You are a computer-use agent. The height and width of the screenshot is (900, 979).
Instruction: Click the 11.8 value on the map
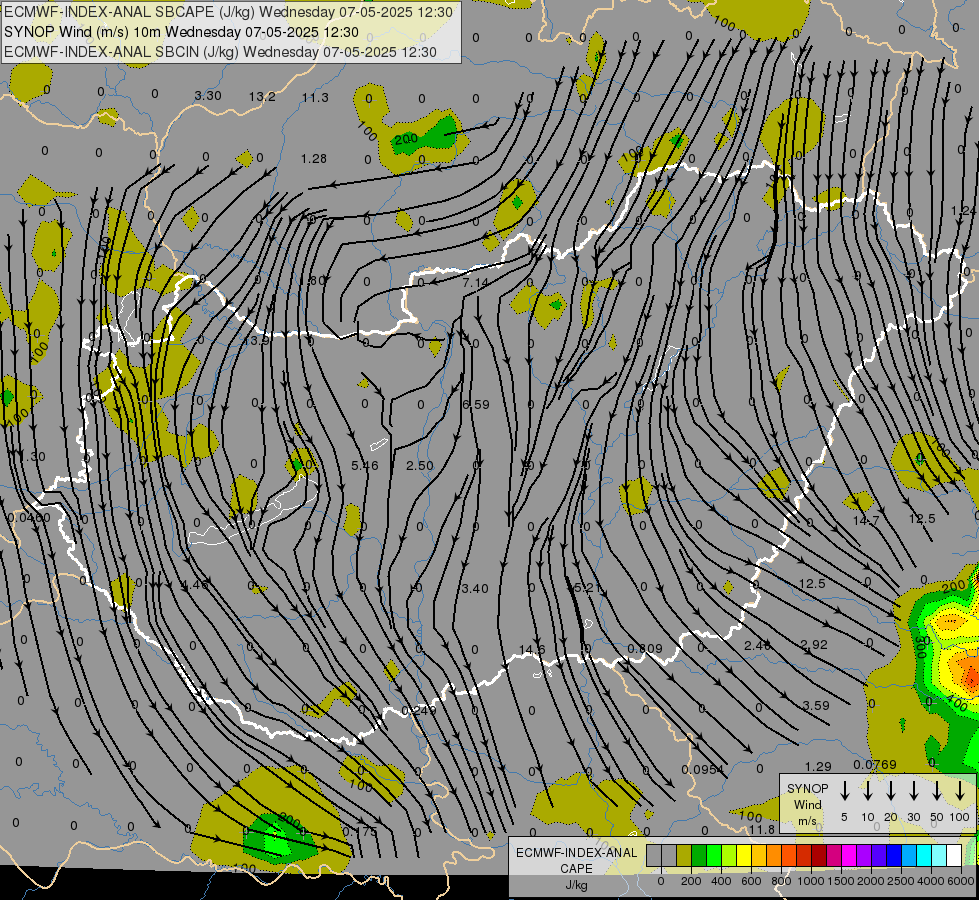762,829
